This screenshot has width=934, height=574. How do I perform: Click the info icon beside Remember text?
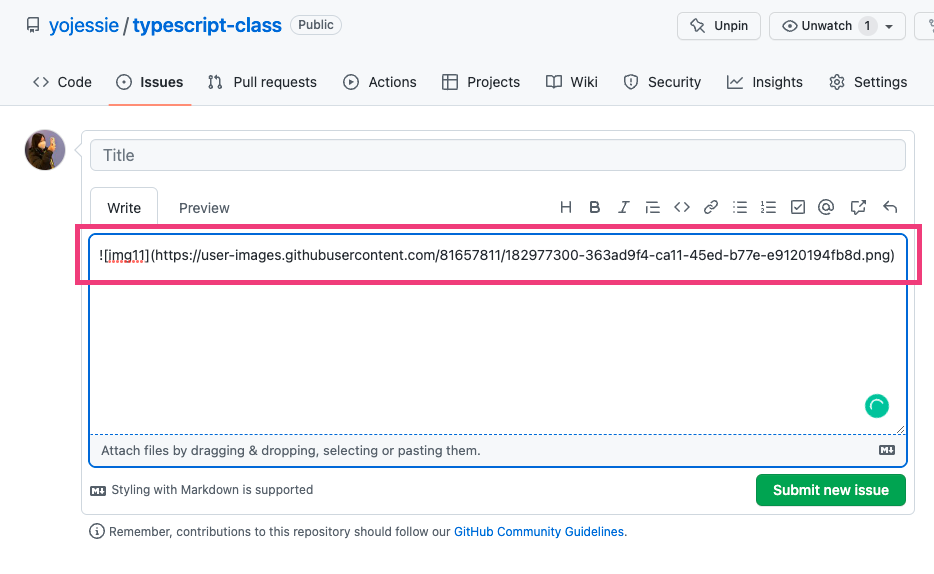pyautogui.click(x=96, y=531)
